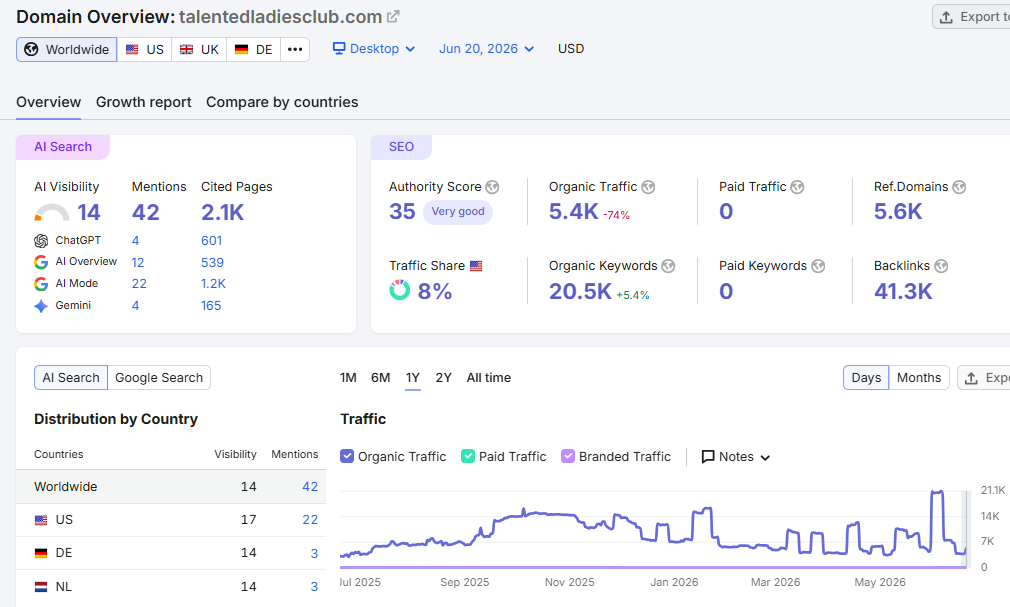This screenshot has height=607, width=1010.
Task: Open the 2.1K Cited Pages link
Action: click(222, 213)
